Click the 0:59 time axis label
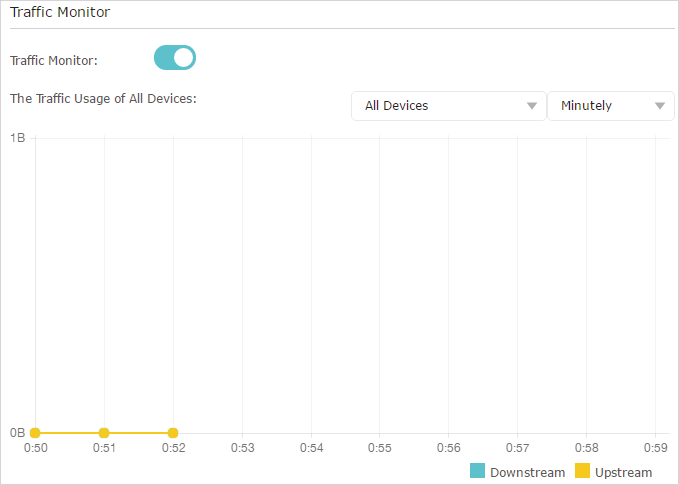 [x=655, y=448]
